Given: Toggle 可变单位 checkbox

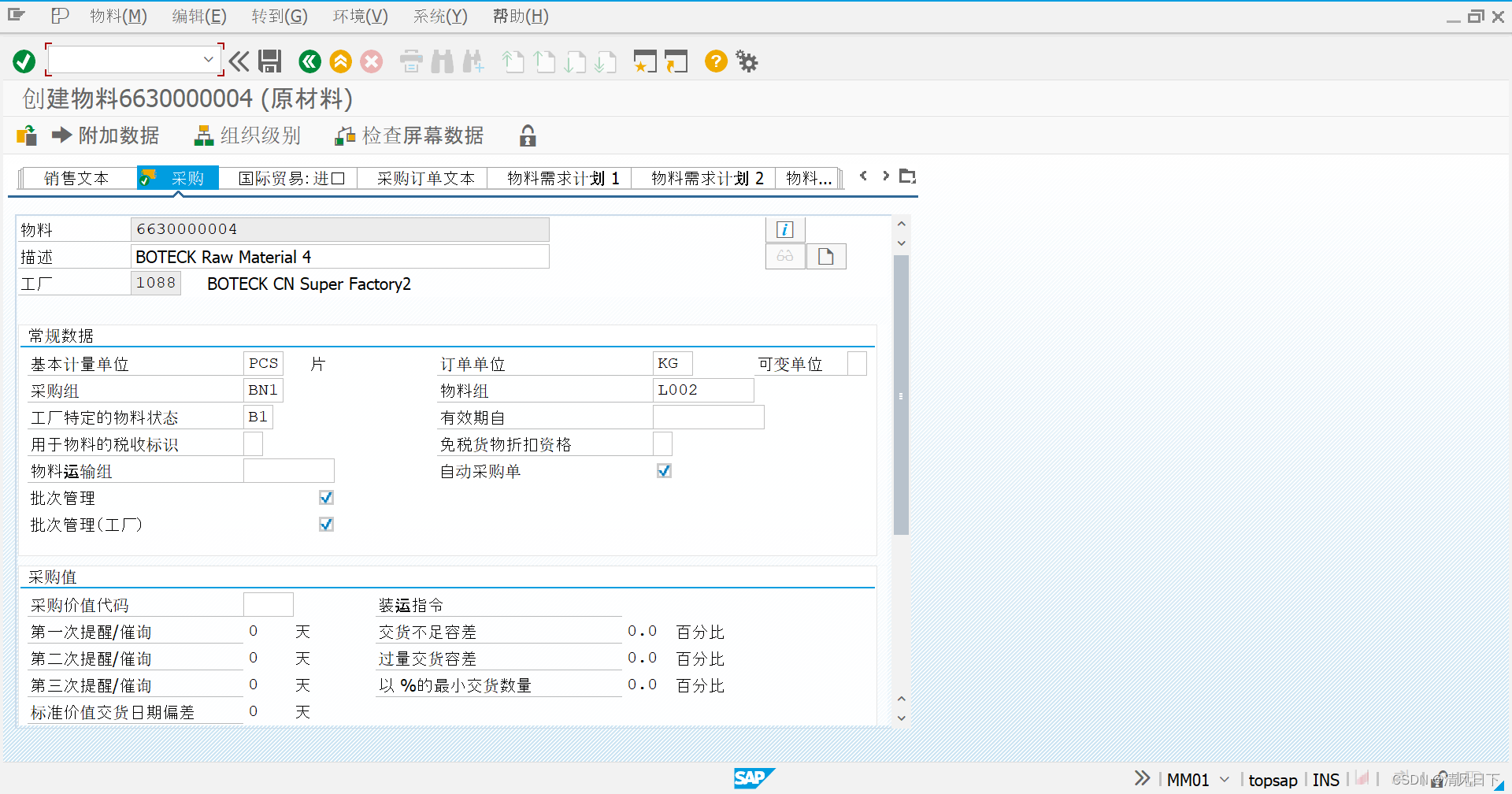Looking at the screenshot, I should click(x=858, y=363).
